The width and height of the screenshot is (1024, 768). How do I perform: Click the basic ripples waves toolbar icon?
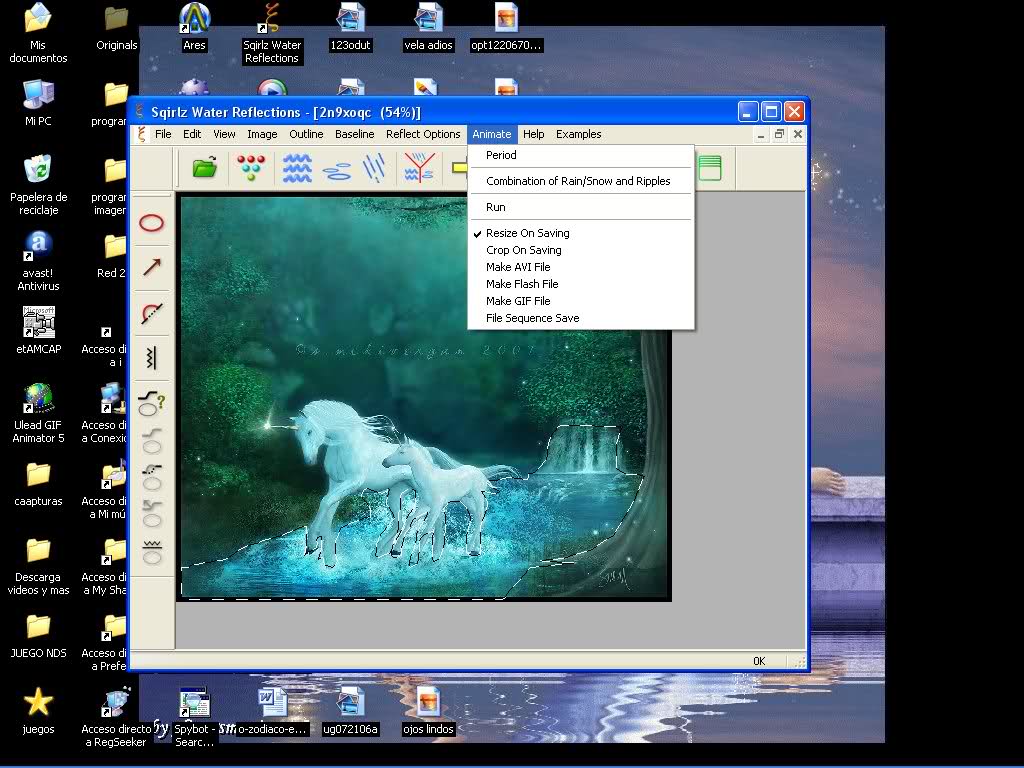pyautogui.click(x=297, y=168)
